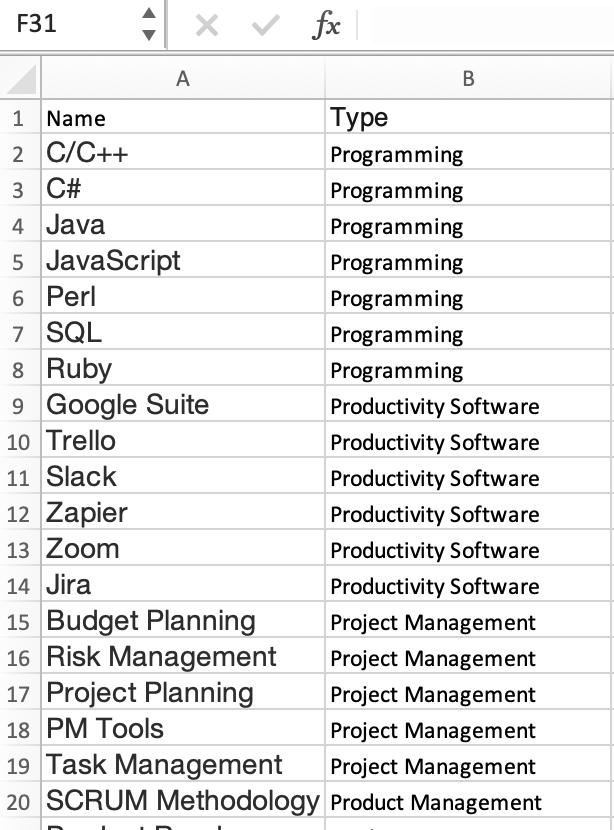Click the Type header cell

click(x=468, y=117)
